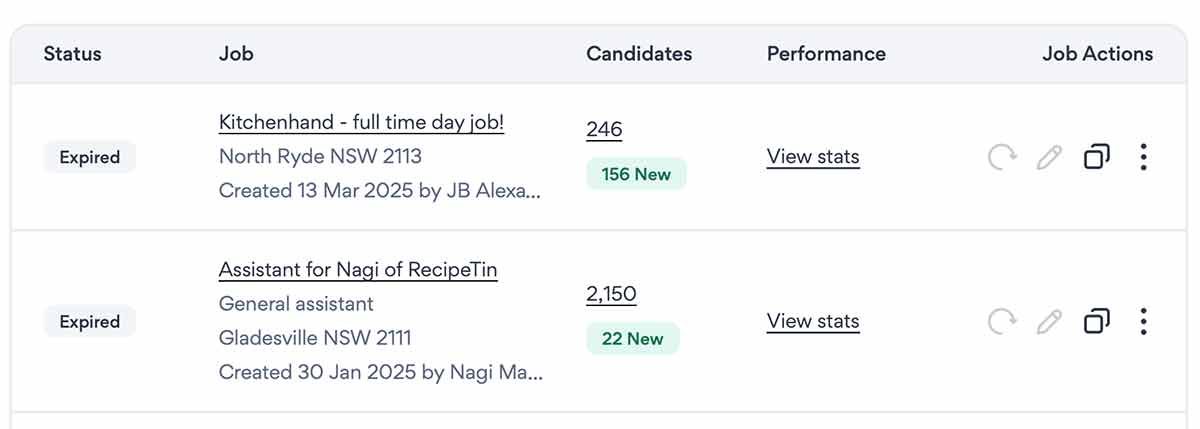
Task: Open more options menu for Kitchenhand job
Action: pyautogui.click(x=1143, y=157)
